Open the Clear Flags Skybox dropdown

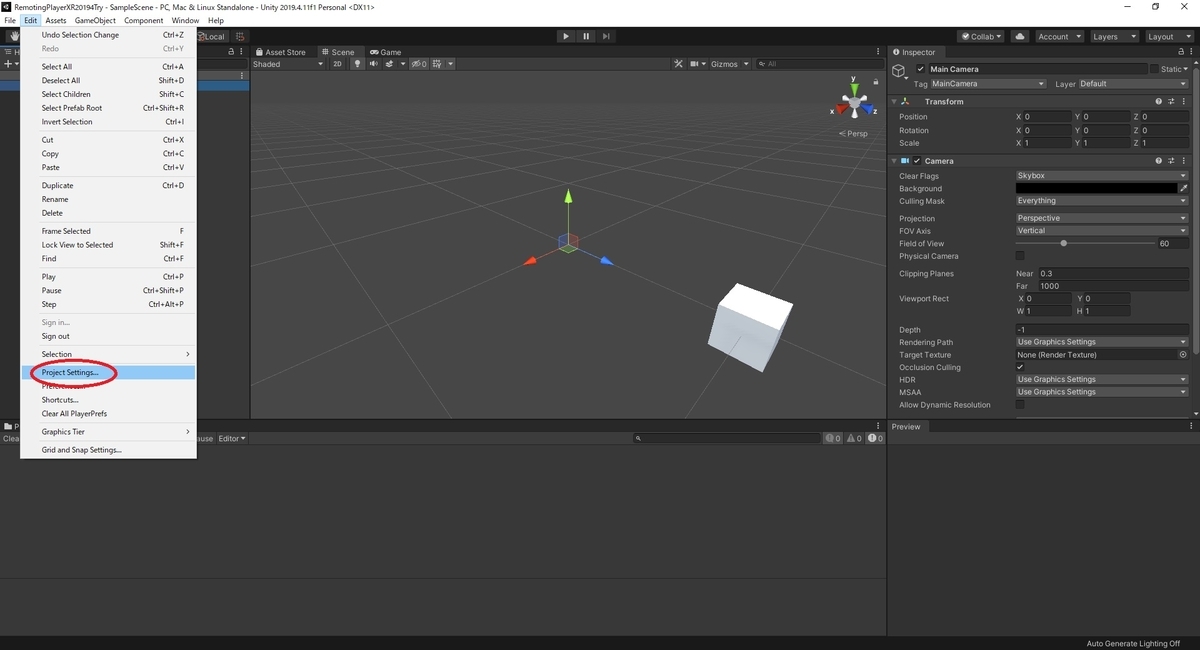point(1102,176)
